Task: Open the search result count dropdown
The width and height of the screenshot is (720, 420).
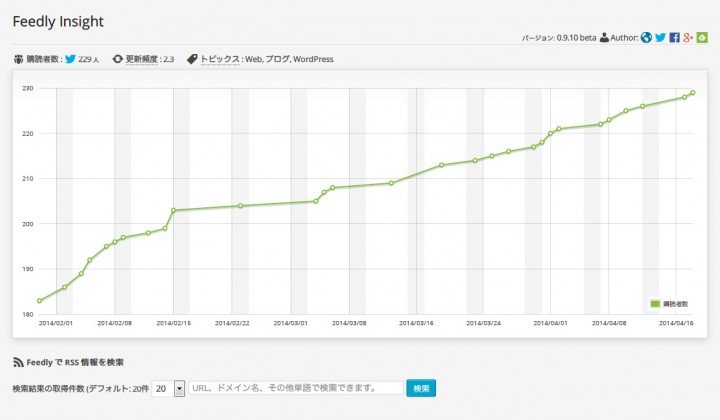Action: pyautogui.click(x=179, y=388)
